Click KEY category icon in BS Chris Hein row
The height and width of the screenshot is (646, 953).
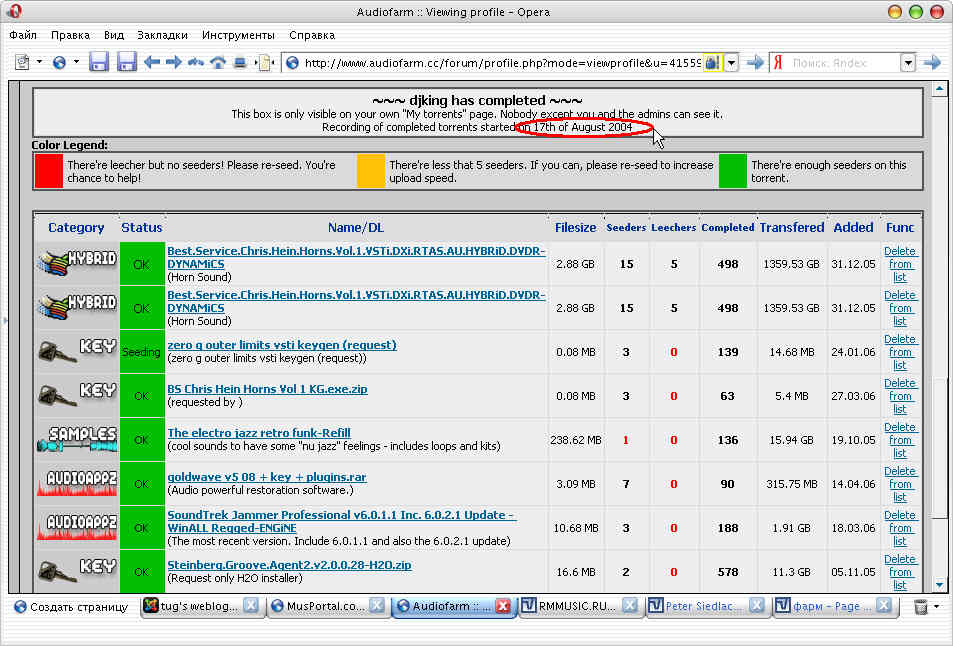pyautogui.click(x=77, y=396)
